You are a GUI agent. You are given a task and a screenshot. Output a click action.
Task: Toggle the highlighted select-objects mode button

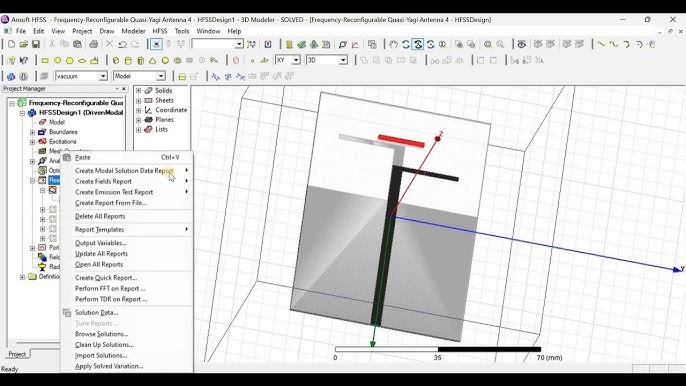pyautogui.click(x=156, y=44)
